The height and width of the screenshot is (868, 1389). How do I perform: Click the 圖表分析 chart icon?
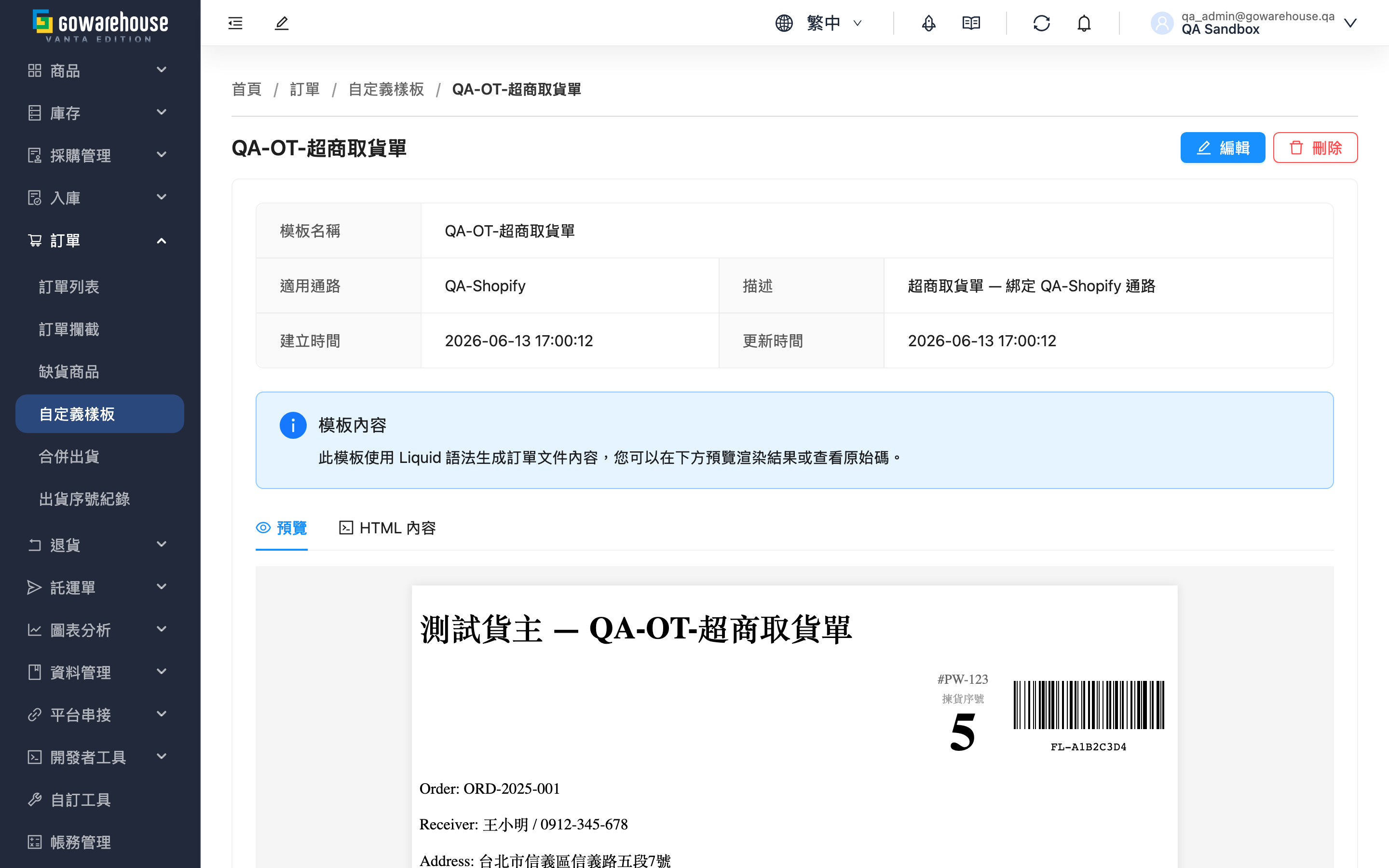coord(34,629)
